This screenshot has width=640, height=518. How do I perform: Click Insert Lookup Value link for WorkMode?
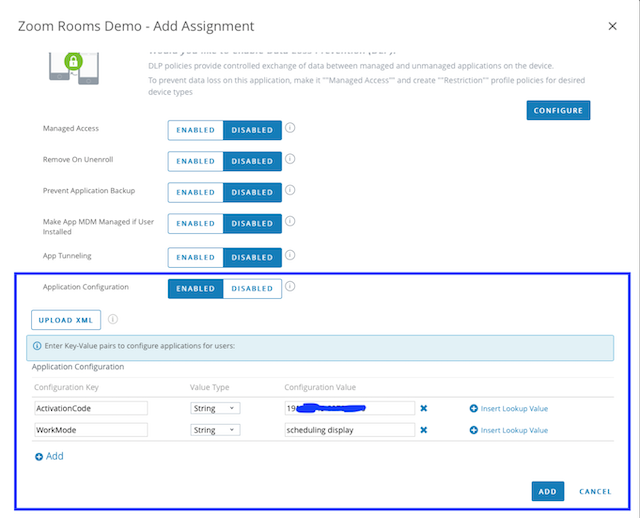514,430
